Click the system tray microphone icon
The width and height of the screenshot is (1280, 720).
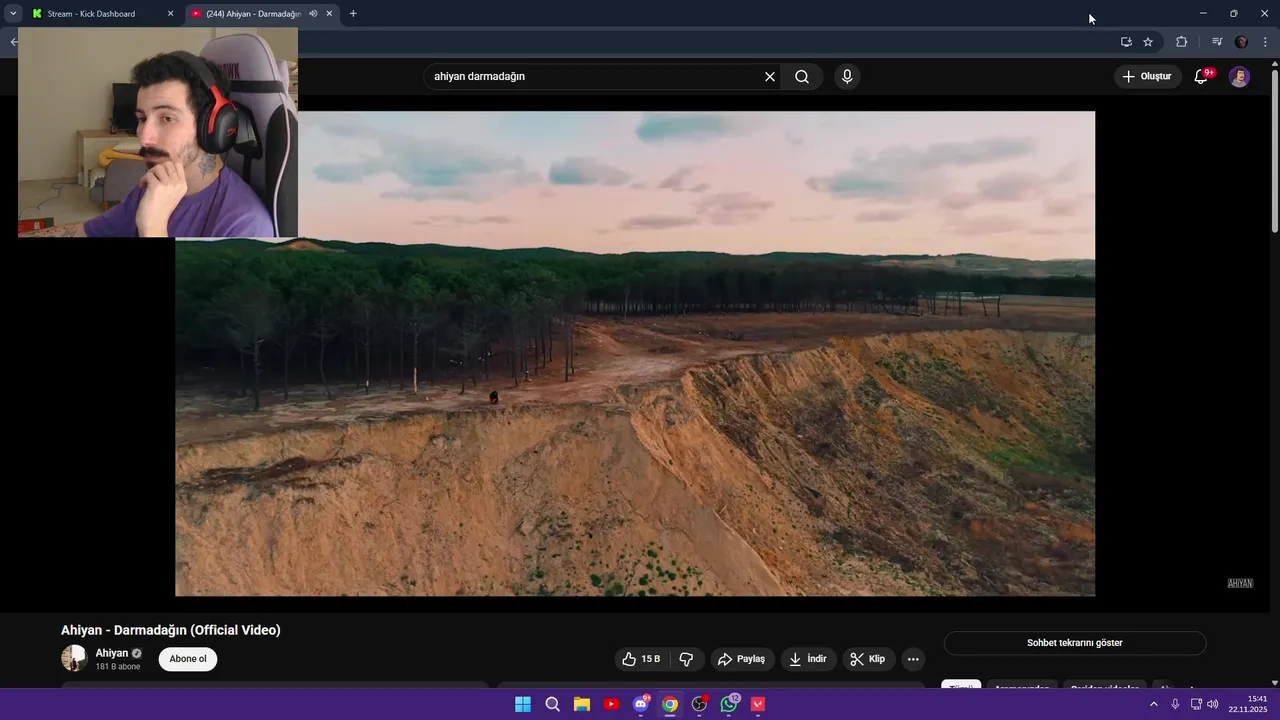pos(1175,704)
